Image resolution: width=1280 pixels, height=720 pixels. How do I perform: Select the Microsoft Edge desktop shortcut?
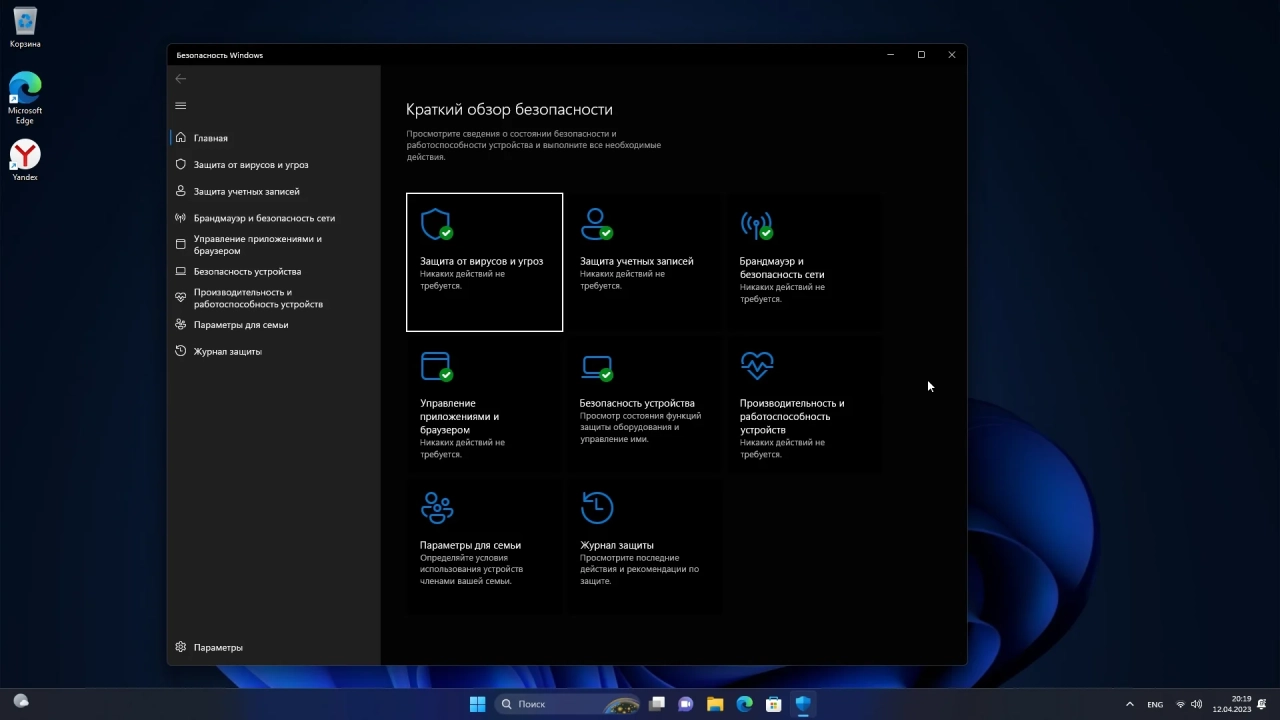coord(25,97)
